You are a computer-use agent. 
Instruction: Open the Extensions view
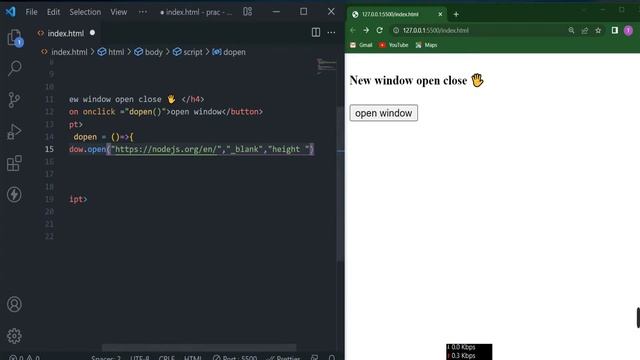(14, 163)
